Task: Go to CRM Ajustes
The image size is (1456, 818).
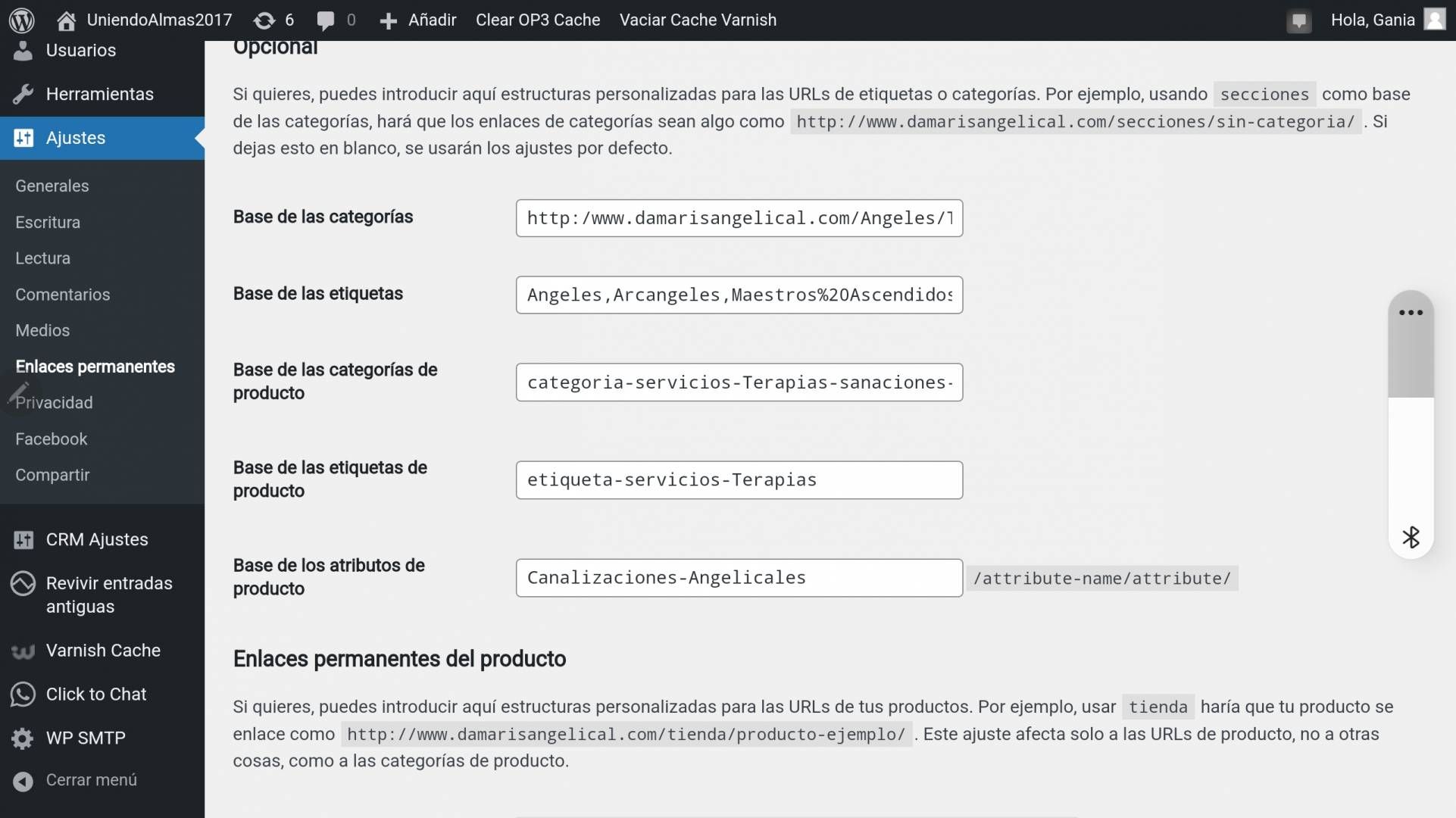Action: [97, 539]
